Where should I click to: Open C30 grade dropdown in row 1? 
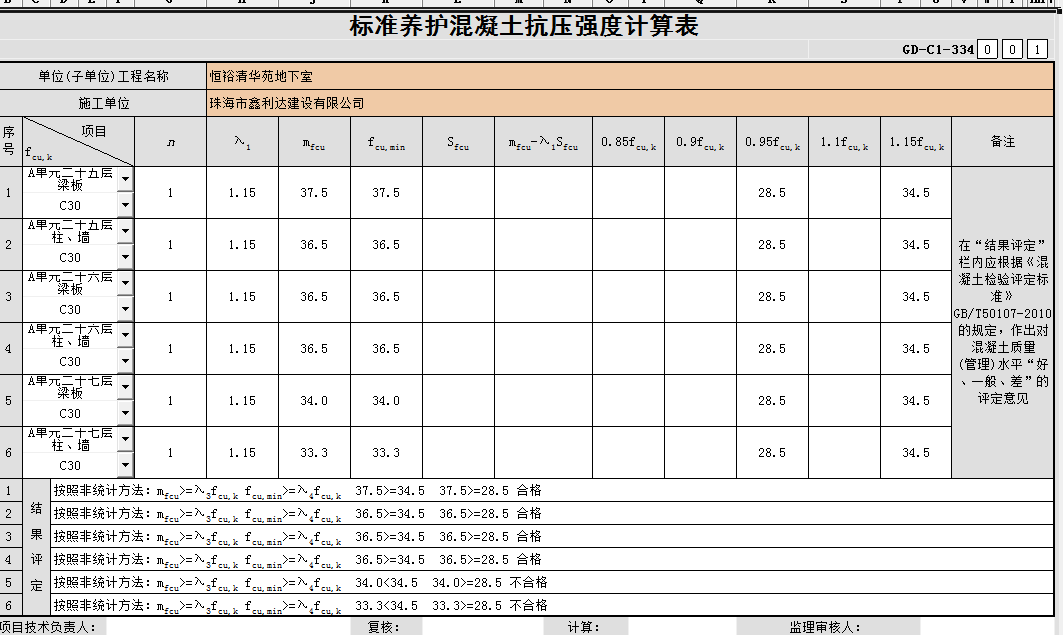point(125,205)
